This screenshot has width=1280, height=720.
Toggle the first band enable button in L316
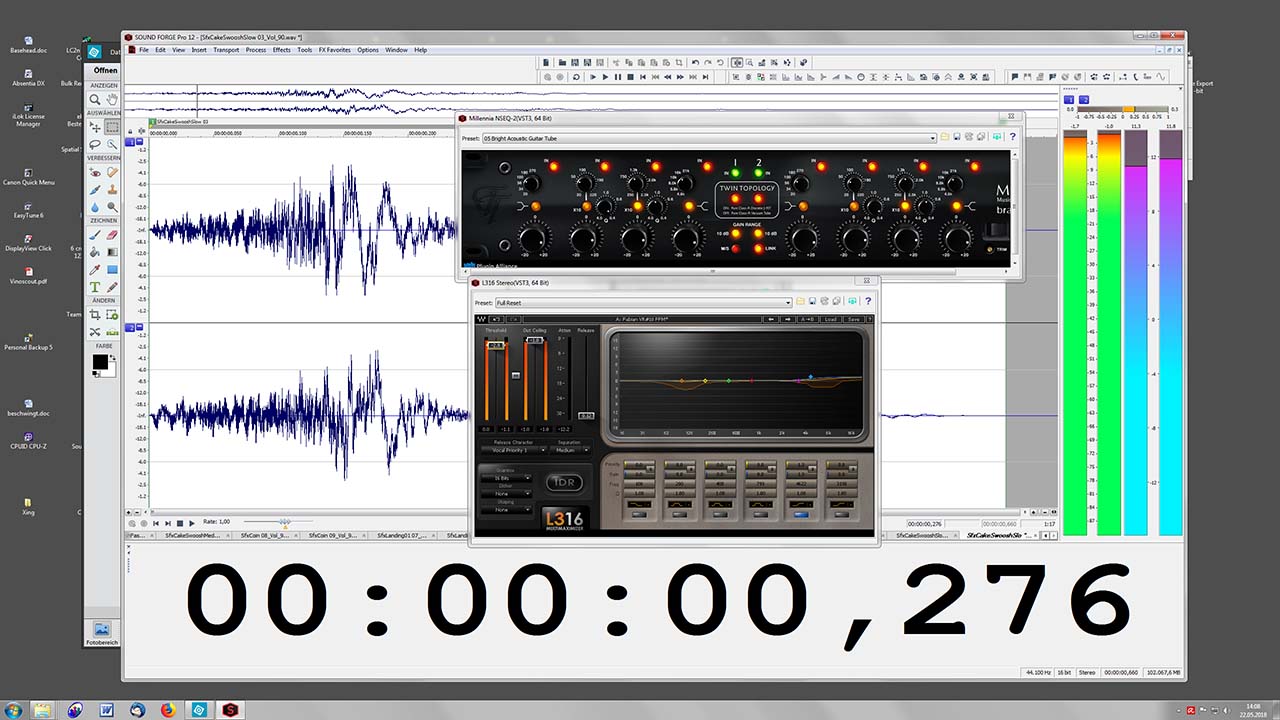coord(639,515)
